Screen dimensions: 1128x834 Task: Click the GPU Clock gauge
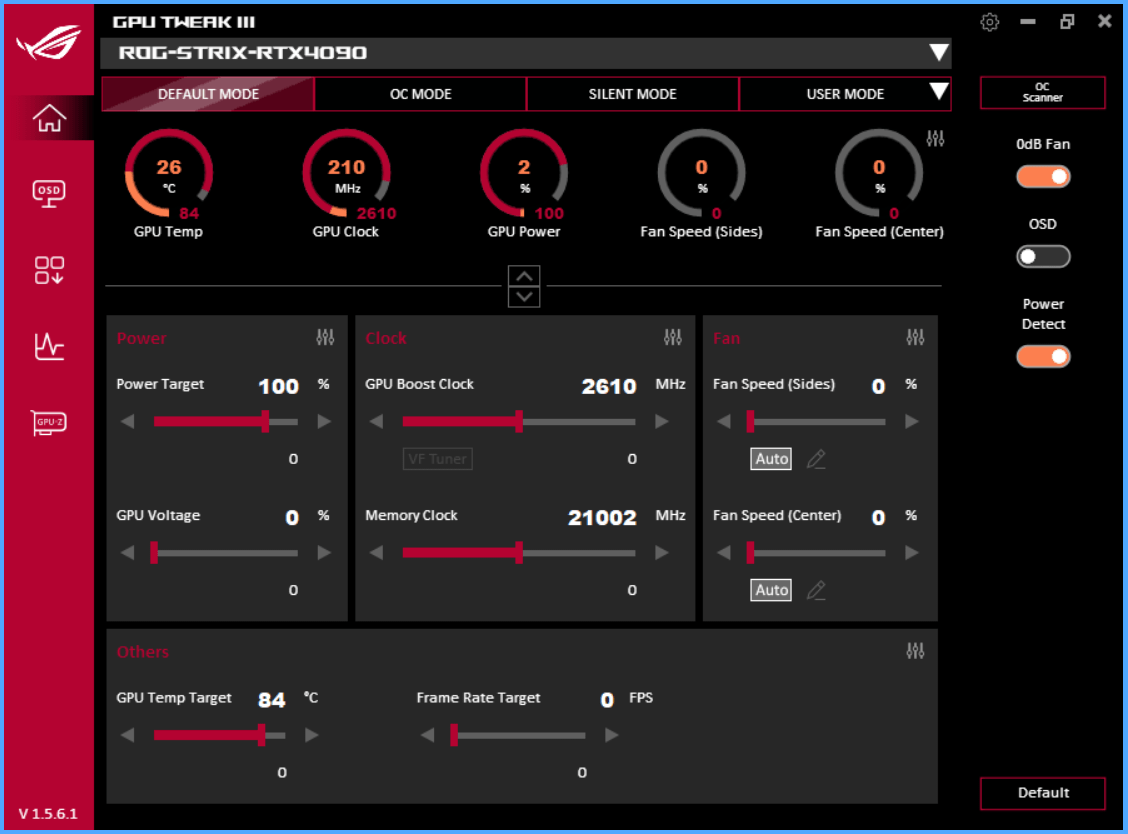346,173
